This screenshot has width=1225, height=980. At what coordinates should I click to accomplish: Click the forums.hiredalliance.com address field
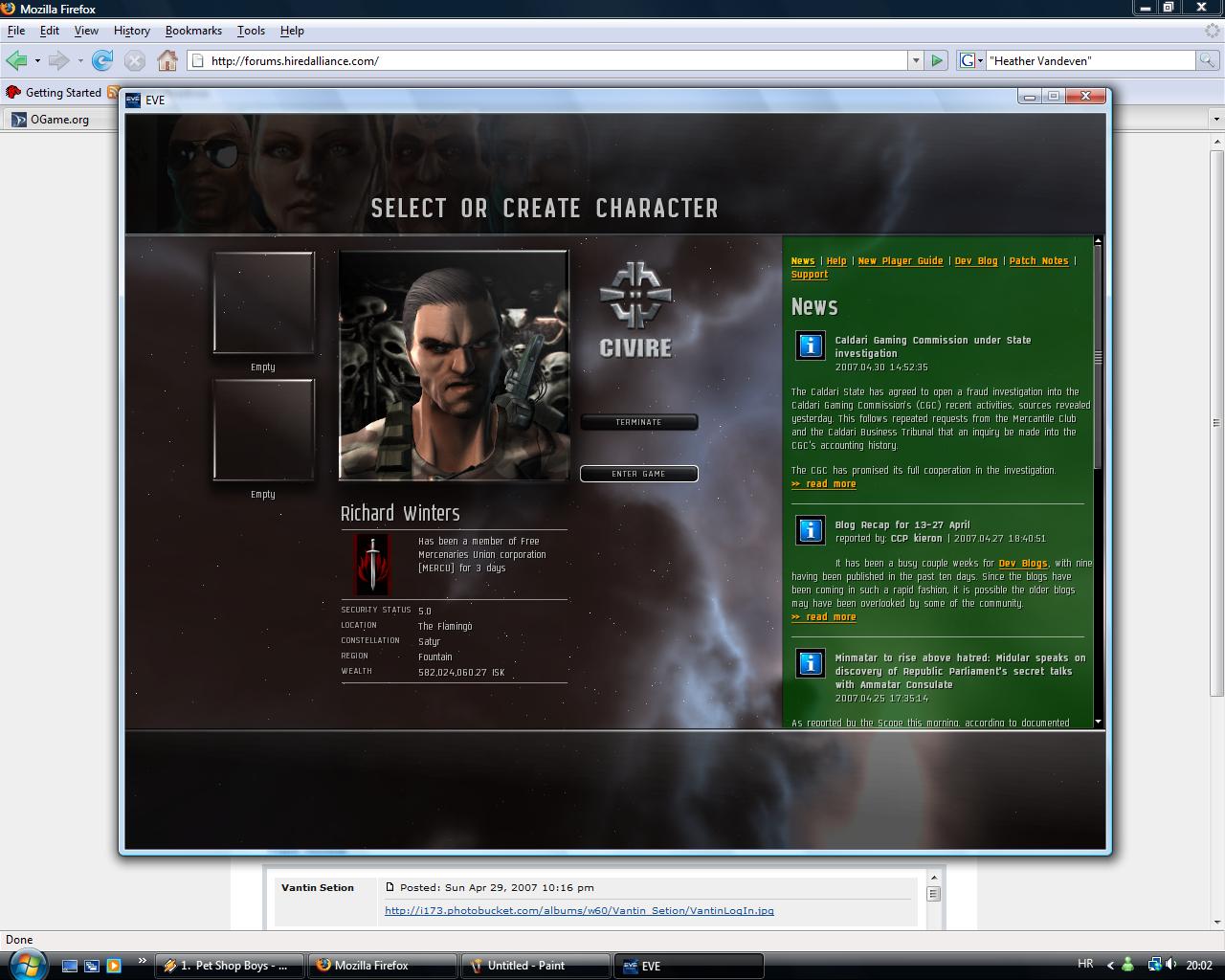(x=547, y=60)
